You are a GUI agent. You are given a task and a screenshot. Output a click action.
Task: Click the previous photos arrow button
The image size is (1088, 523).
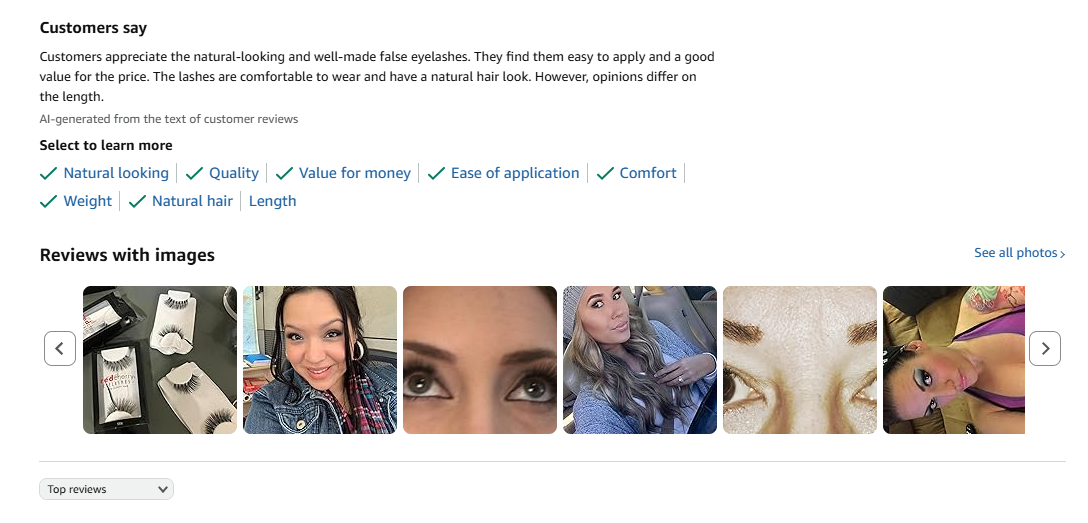coord(60,348)
